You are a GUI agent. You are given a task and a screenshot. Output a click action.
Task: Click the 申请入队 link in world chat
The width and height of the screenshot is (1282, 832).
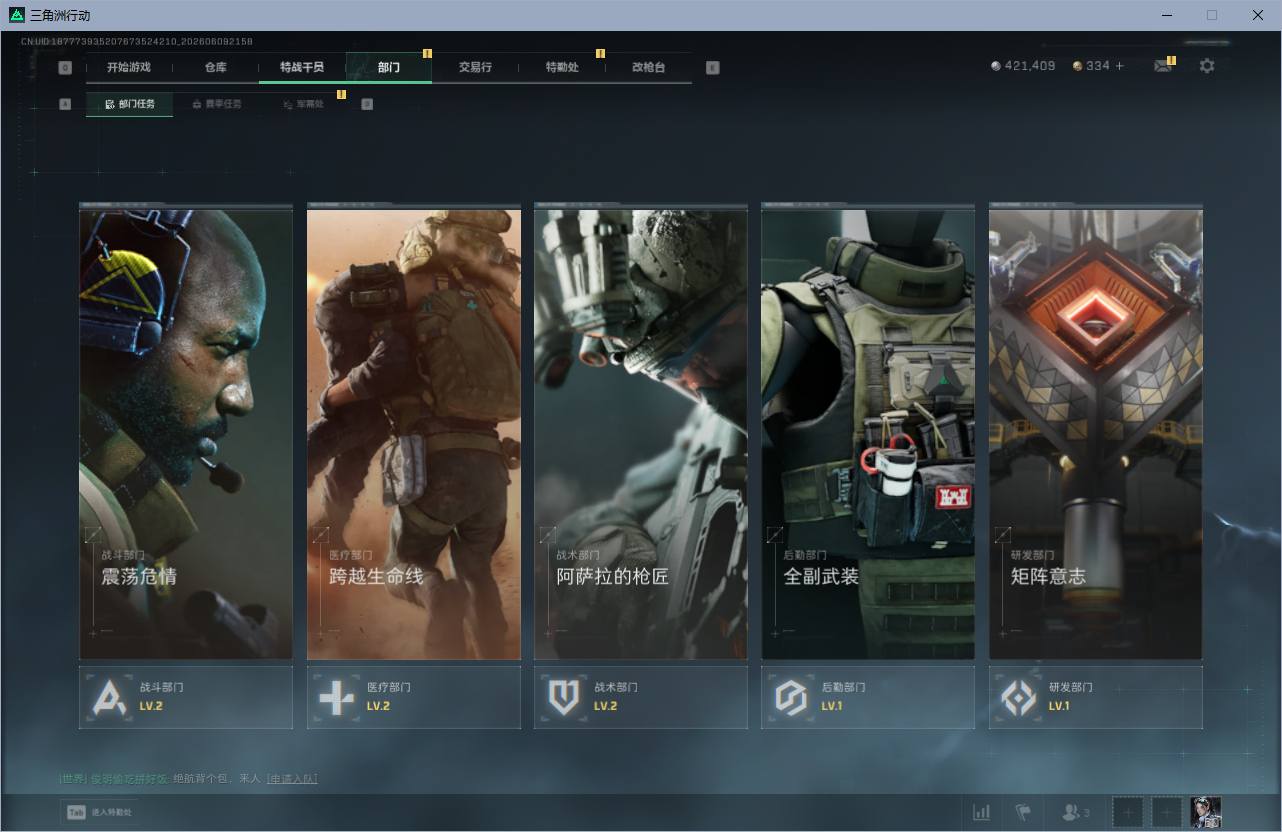point(292,779)
